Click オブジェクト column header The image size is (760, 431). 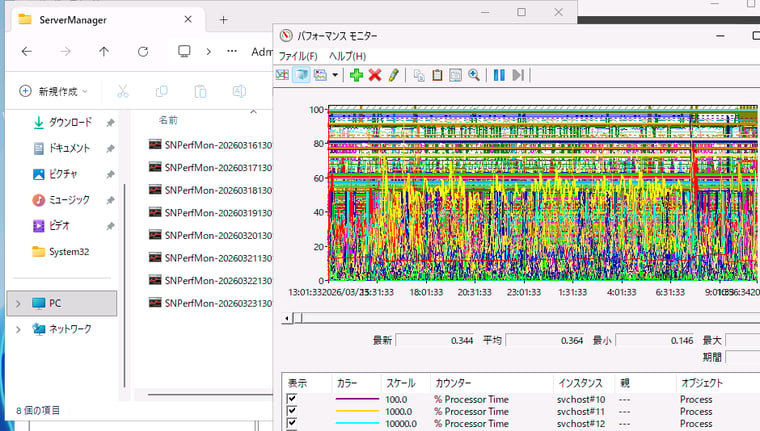coord(718,383)
